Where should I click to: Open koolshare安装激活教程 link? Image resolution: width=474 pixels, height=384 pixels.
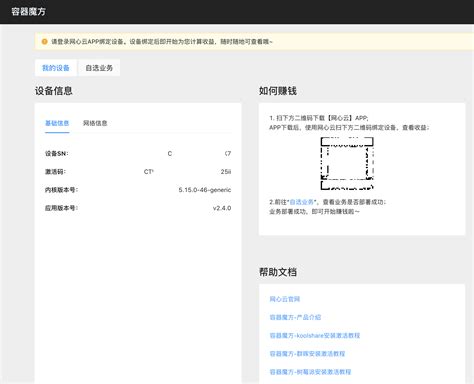[x=315, y=335]
